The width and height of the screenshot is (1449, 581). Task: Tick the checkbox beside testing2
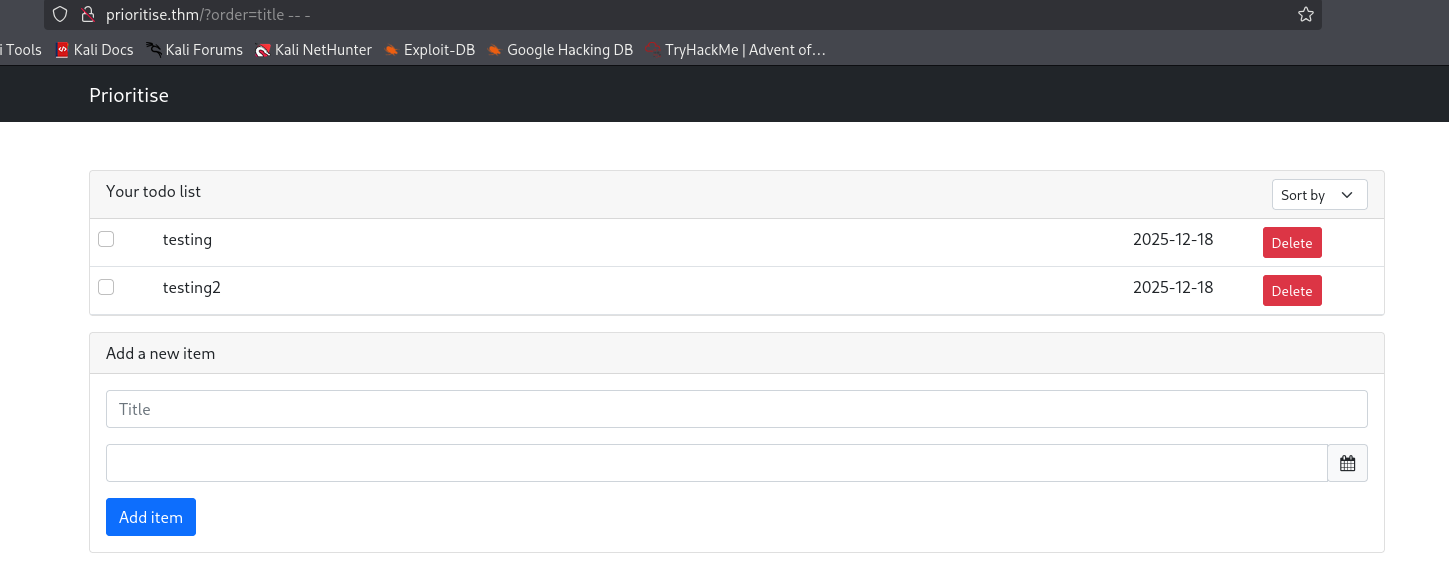pos(106,287)
